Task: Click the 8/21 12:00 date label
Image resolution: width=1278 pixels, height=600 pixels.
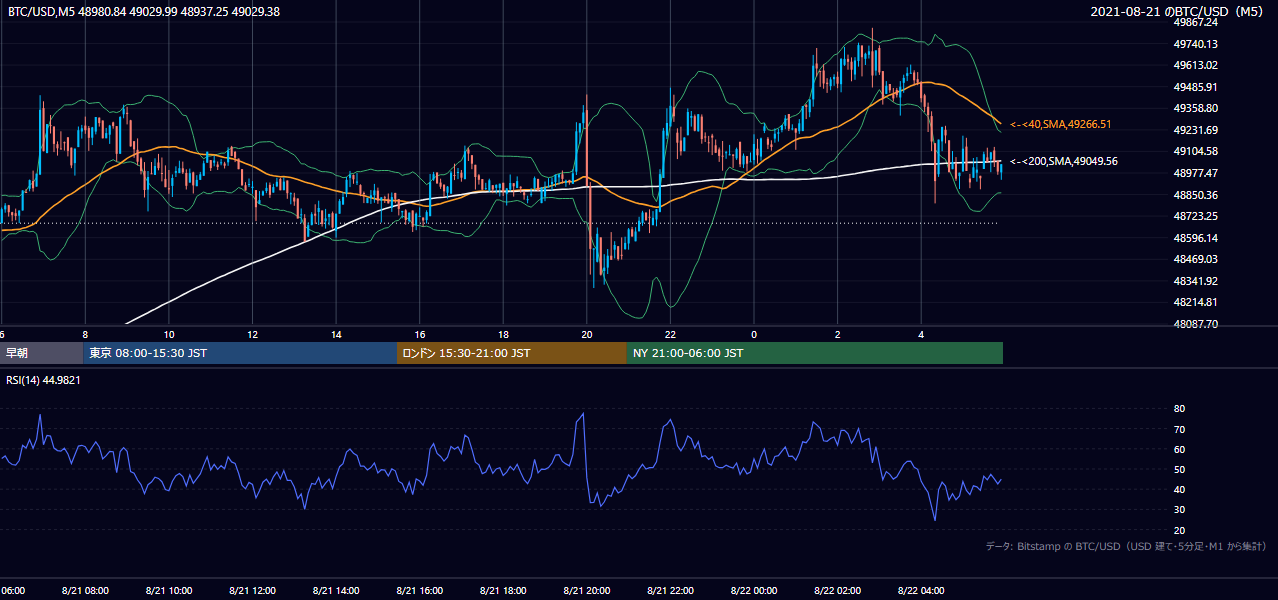Action: tap(253, 591)
